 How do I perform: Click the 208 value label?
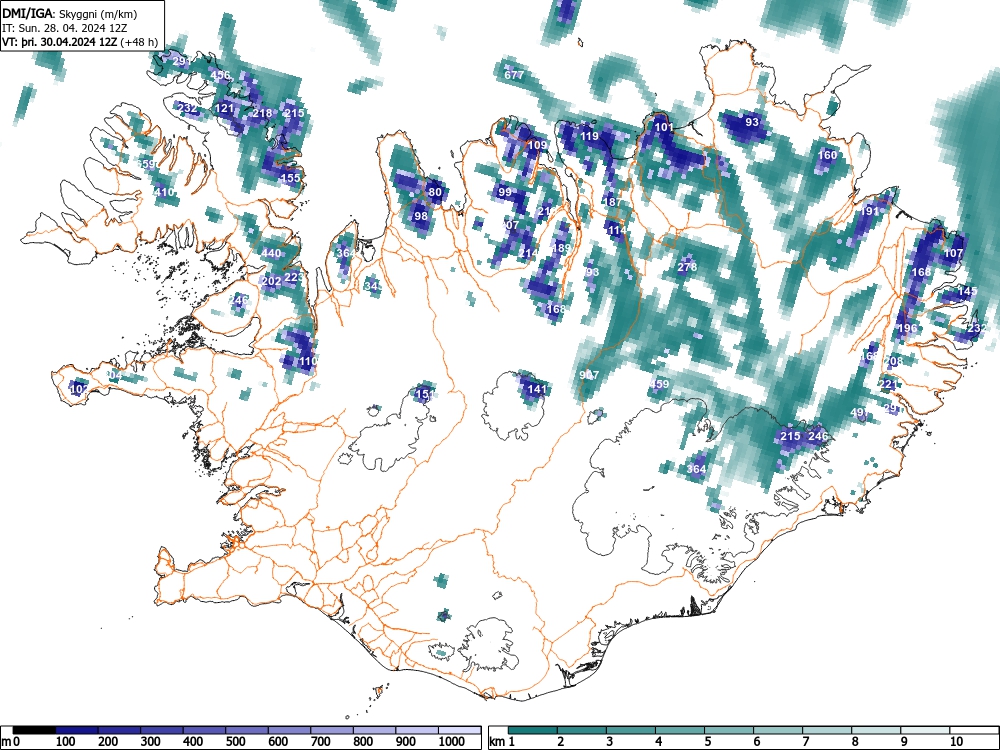coord(893,361)
